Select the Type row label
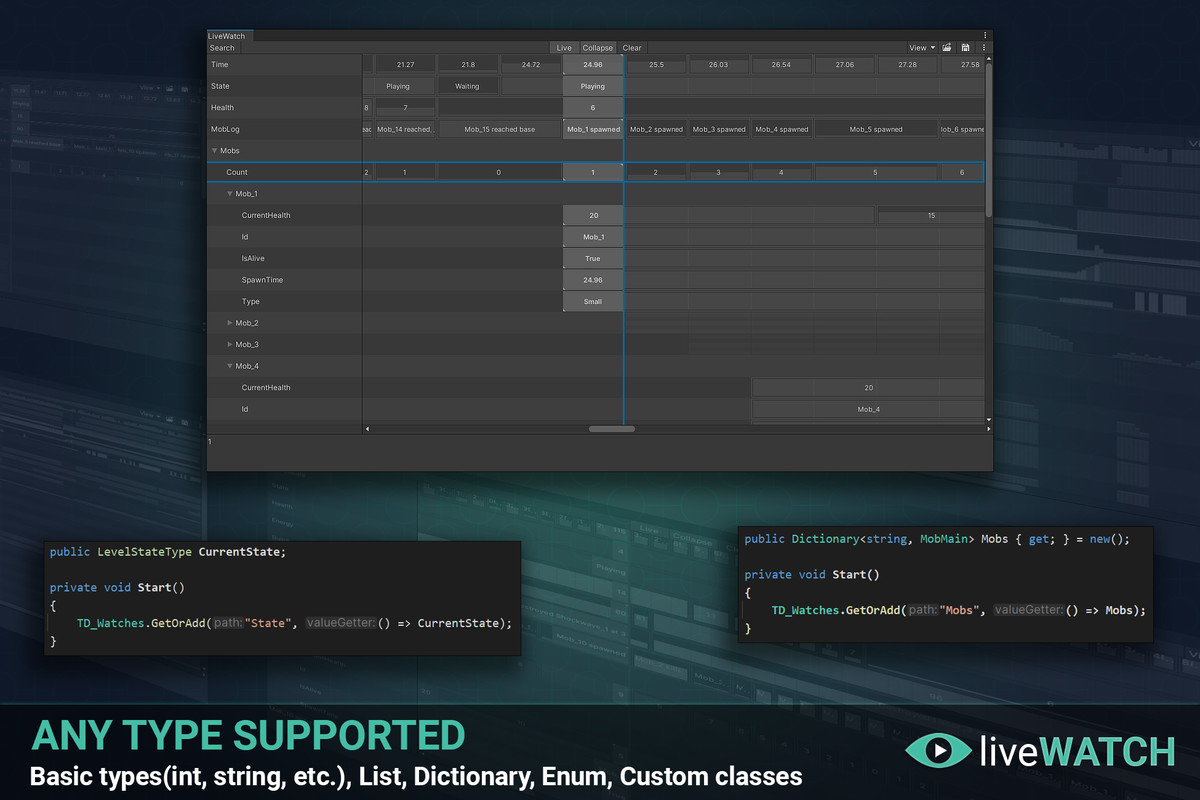Screen dimensions: 1200x800 point(250,301)
